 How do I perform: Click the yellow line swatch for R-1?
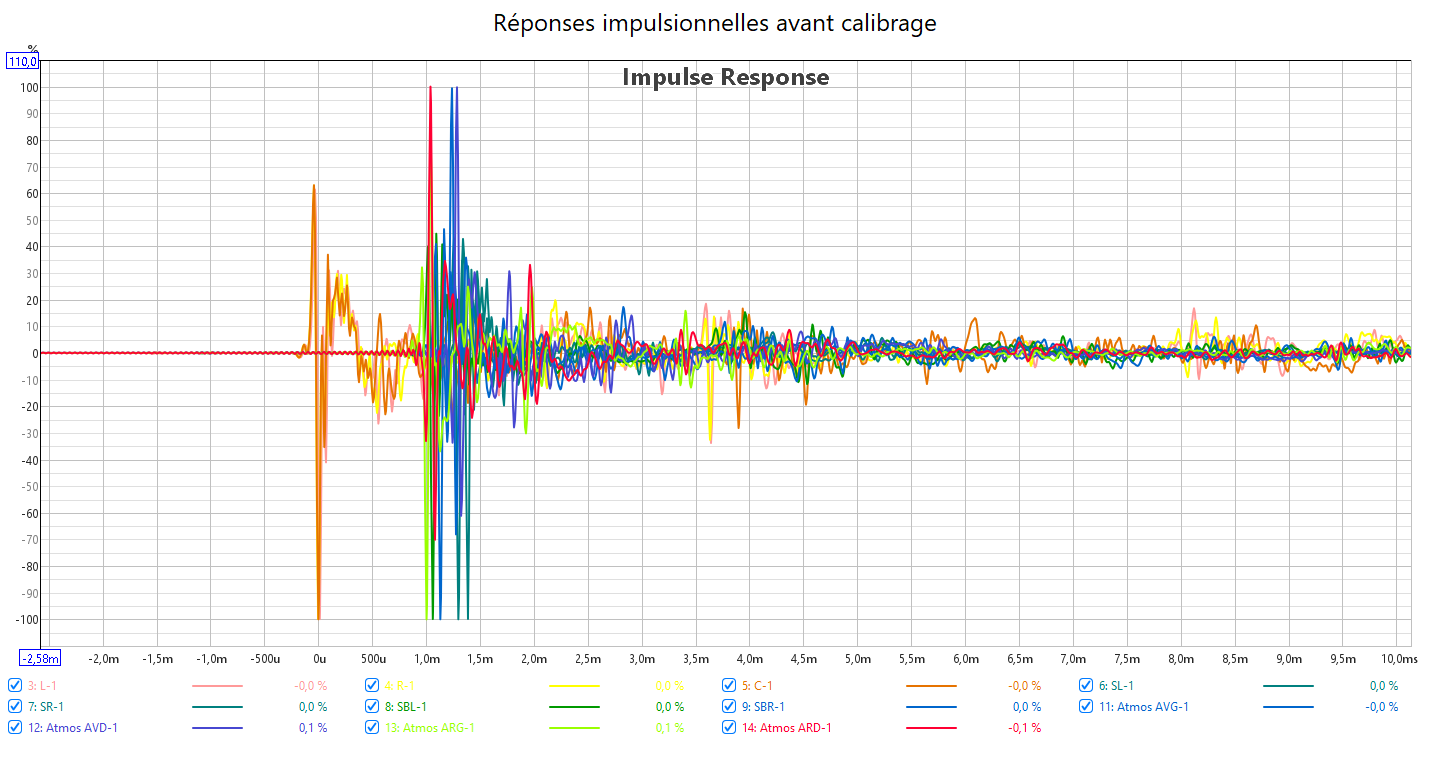(x=574, y=686)
